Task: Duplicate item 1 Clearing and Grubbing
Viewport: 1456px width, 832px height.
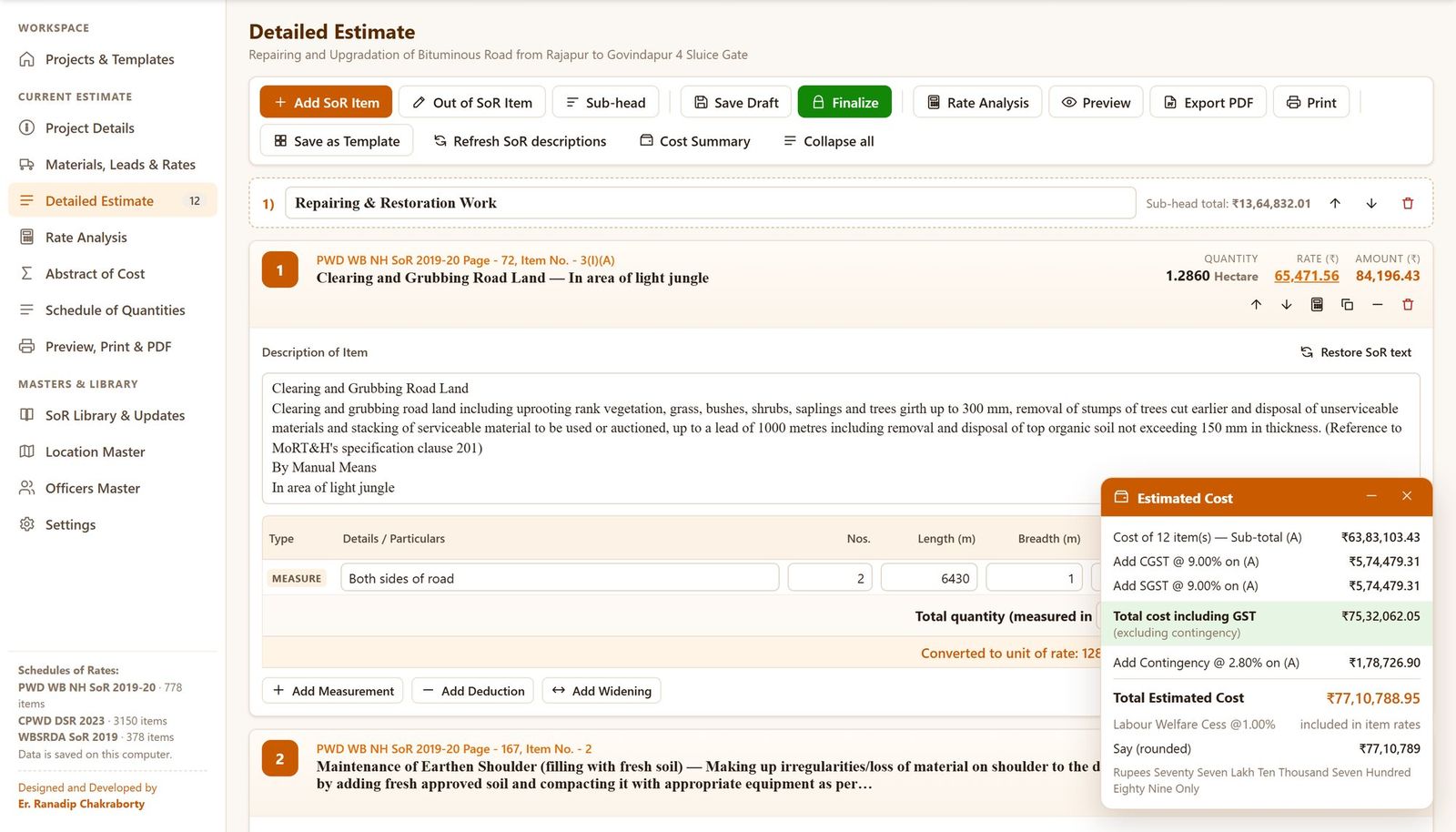Action: [1347, 305]
